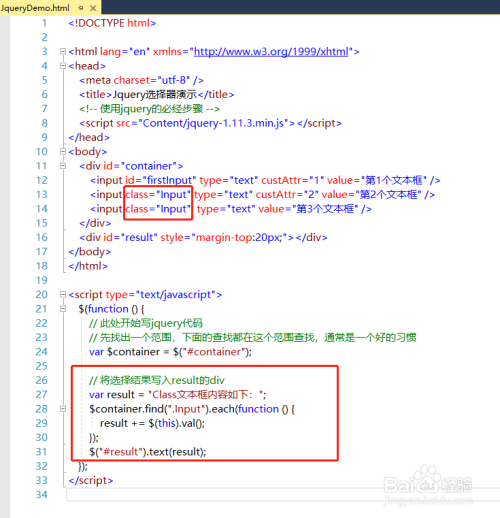Collapse the each function on line 28

pos(63,409)
